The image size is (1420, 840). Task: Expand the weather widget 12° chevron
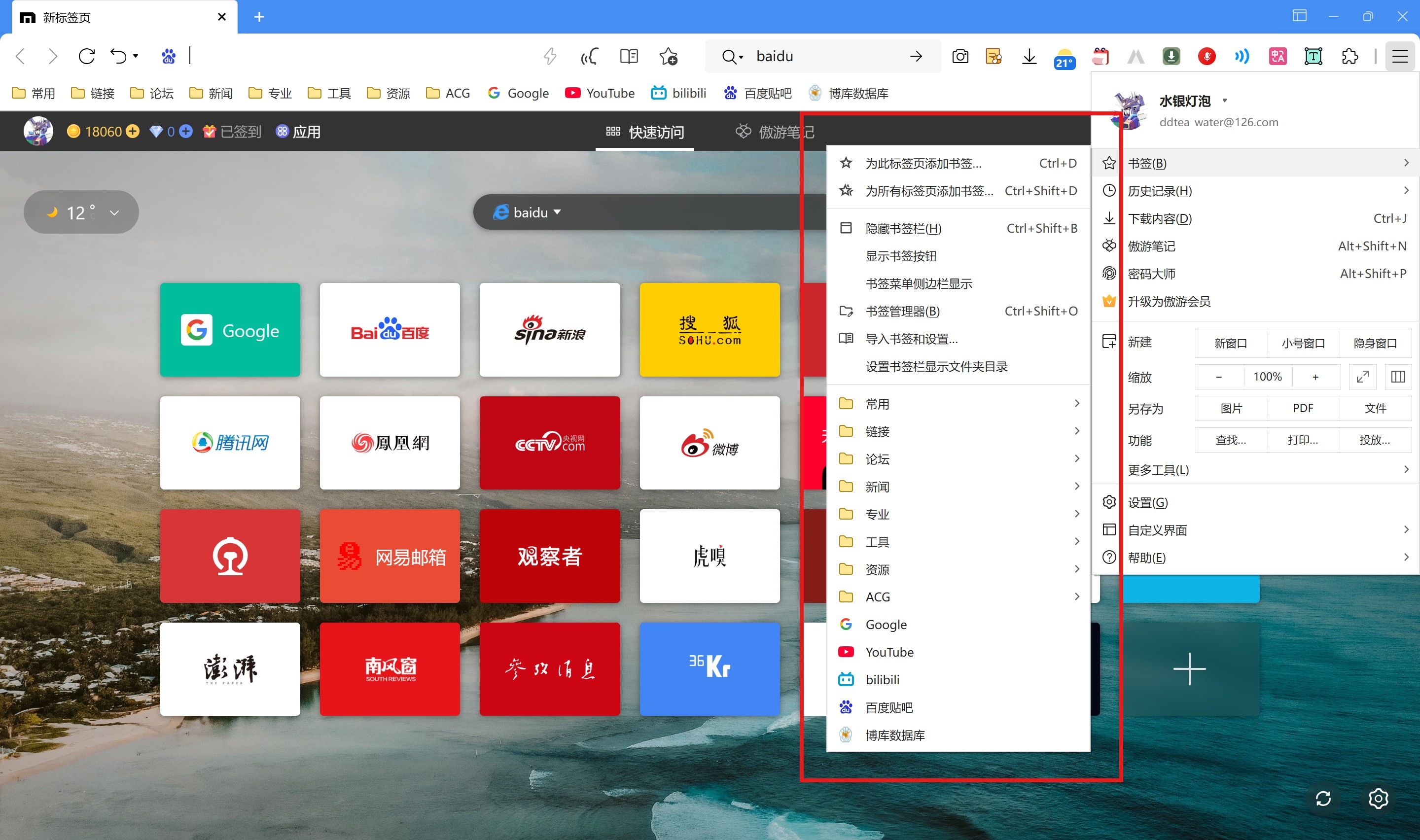click(x=114, y=213)
